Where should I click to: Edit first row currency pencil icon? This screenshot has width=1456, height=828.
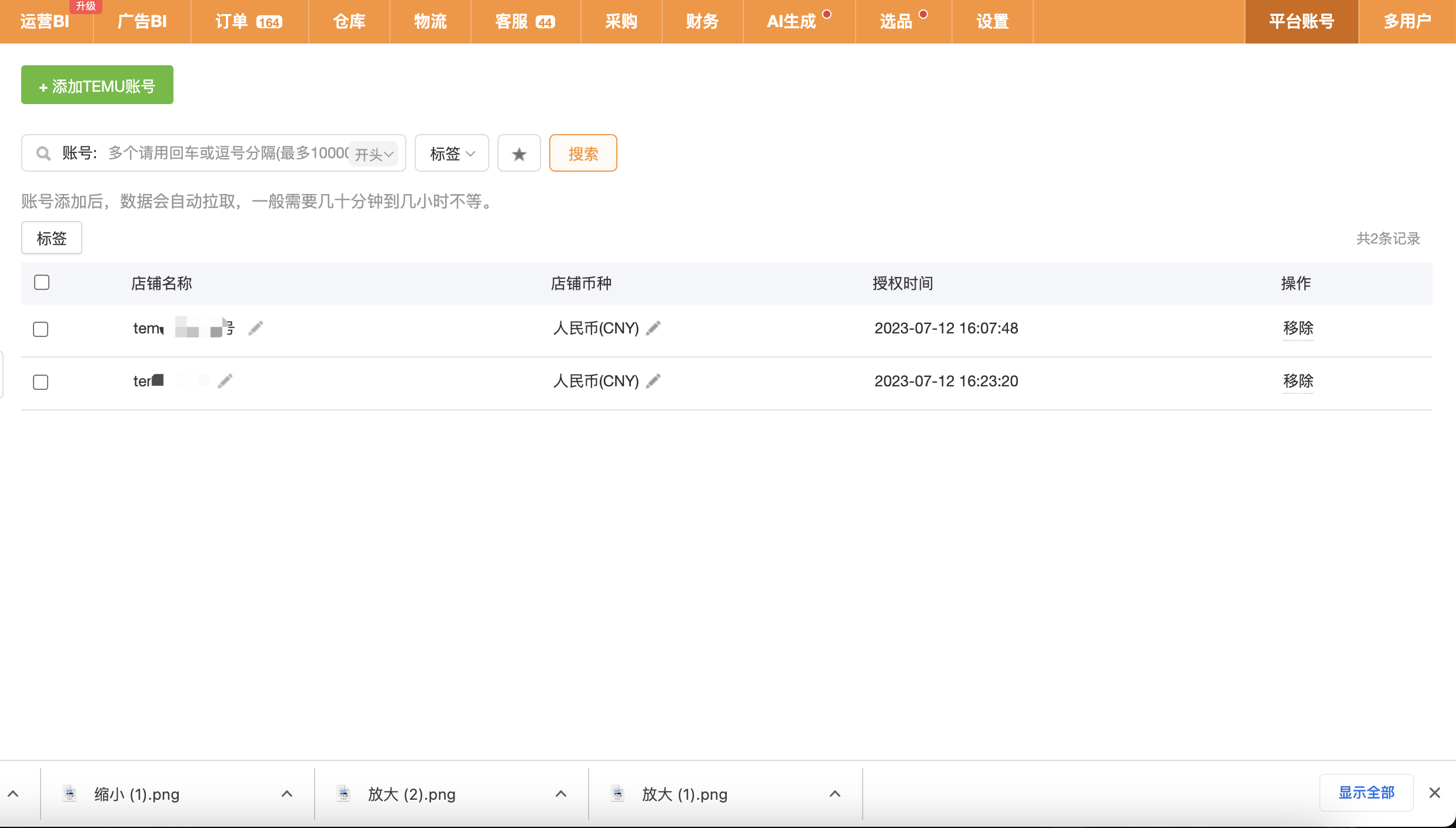653,328
